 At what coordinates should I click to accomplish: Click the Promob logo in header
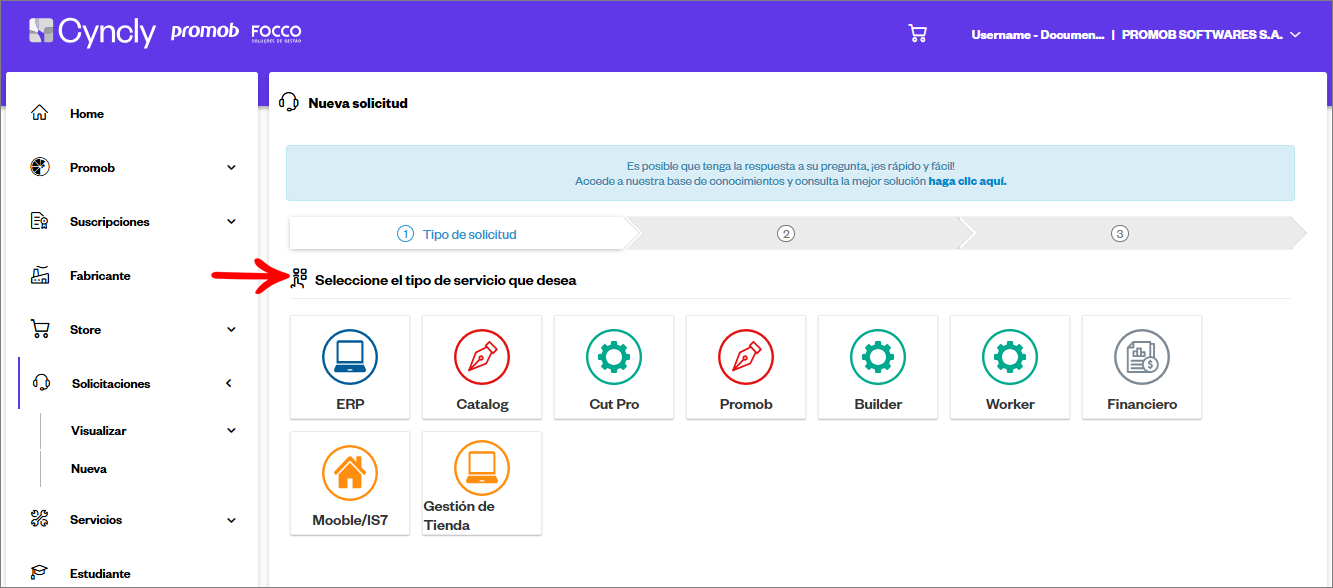pyautogui.click(x=204, y=32)
